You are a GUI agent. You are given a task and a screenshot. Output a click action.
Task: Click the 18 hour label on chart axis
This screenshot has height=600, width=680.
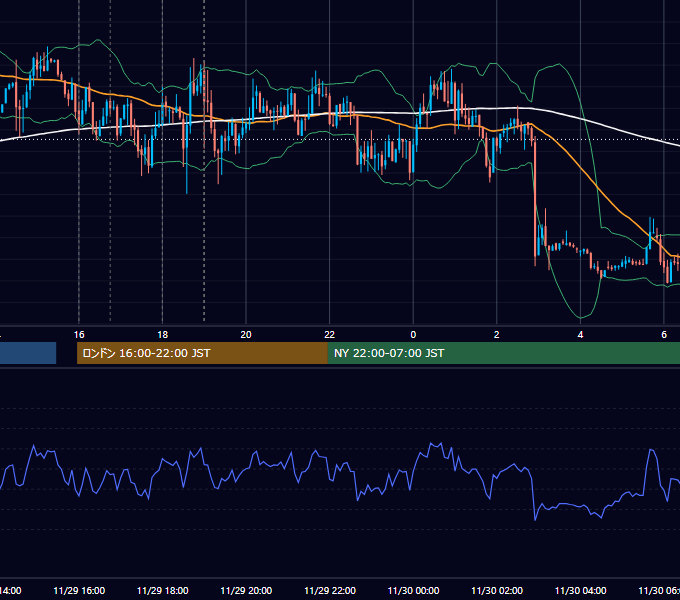click(163, 335)
